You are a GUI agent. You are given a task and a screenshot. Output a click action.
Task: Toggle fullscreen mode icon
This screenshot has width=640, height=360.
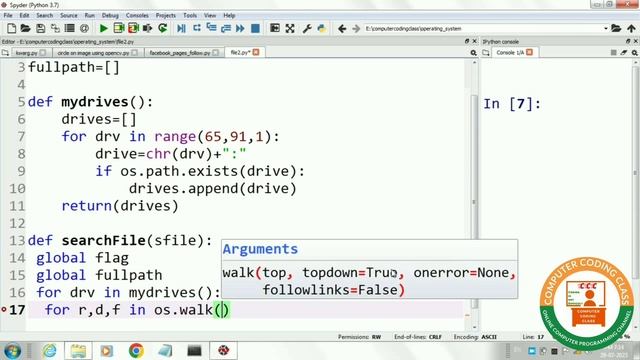pyautogui.click(x=290, y=28)
